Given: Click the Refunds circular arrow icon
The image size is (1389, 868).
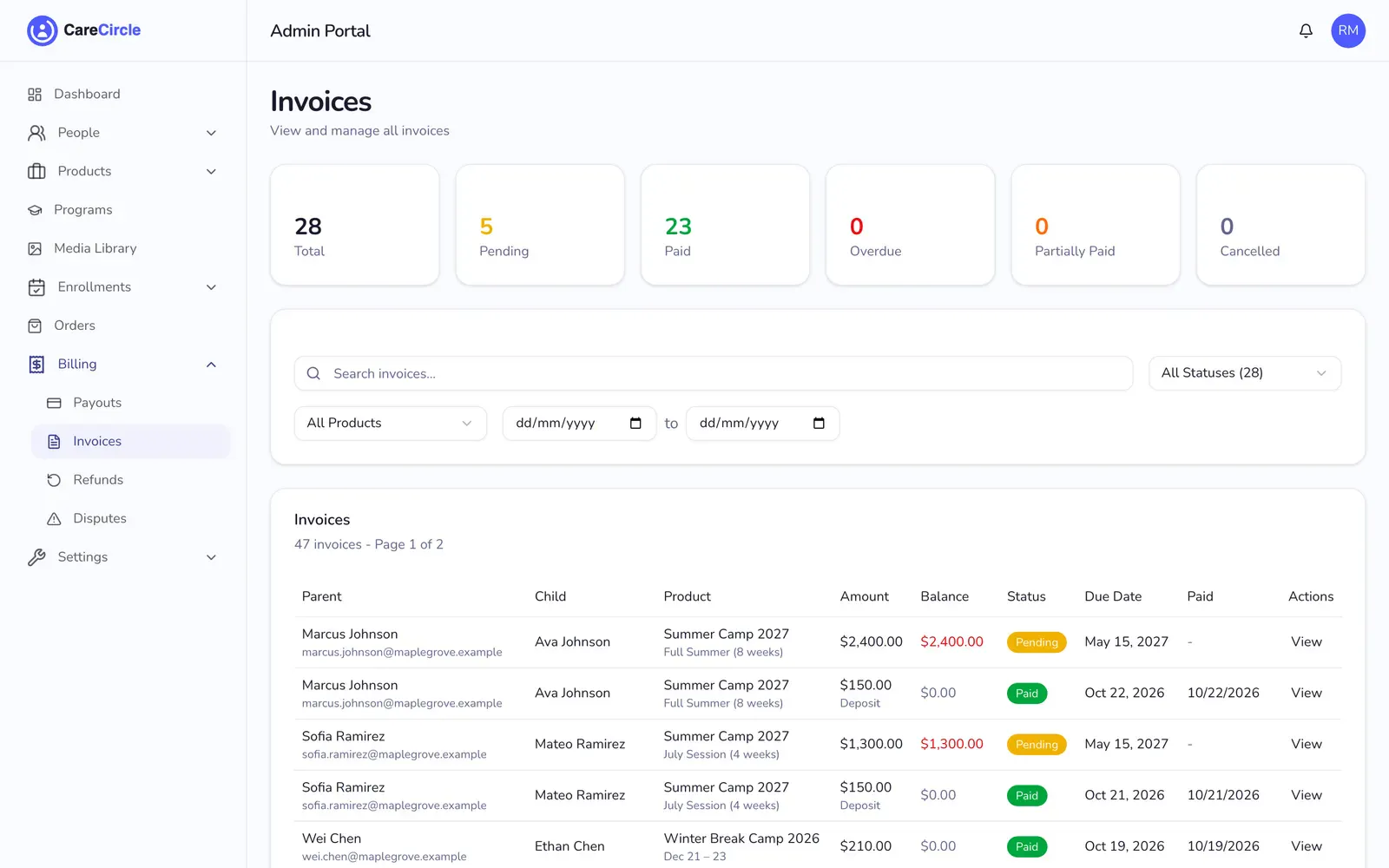Looking at the screenshot, I should 54,480.
